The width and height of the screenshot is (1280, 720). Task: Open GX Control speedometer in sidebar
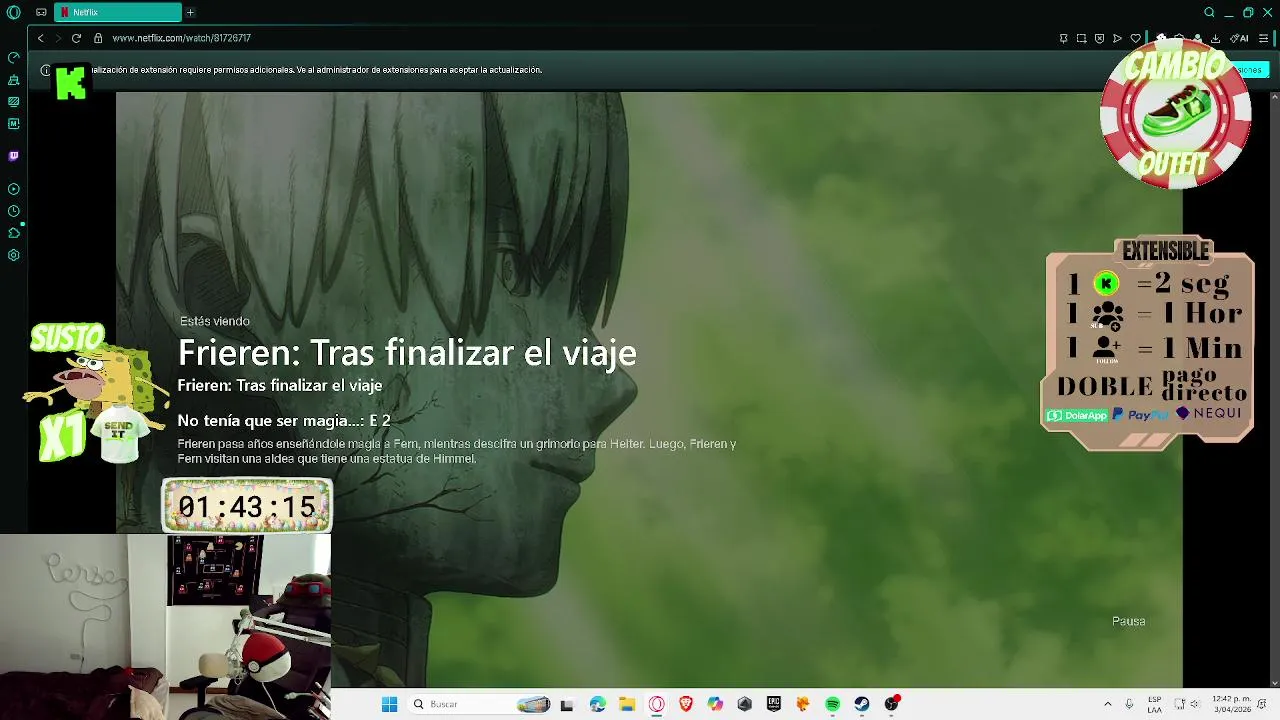click(14, 58)
